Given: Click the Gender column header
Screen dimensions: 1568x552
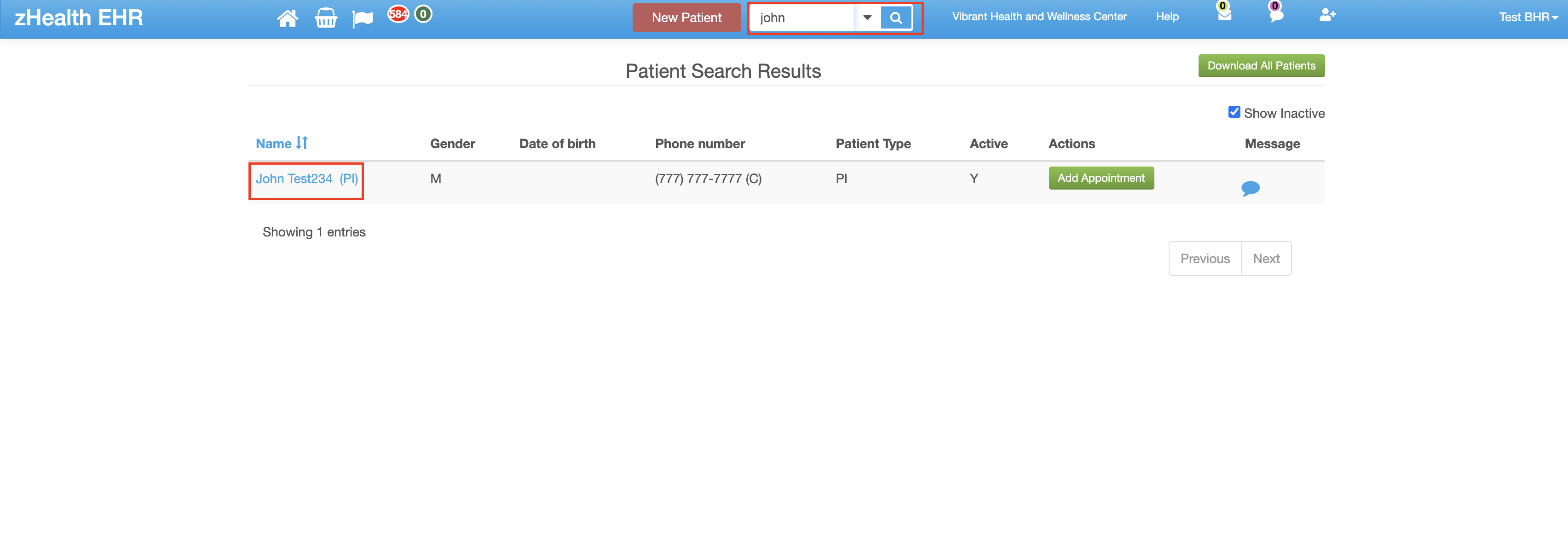Looking at the screenshot, I should [x=452, y=144].
